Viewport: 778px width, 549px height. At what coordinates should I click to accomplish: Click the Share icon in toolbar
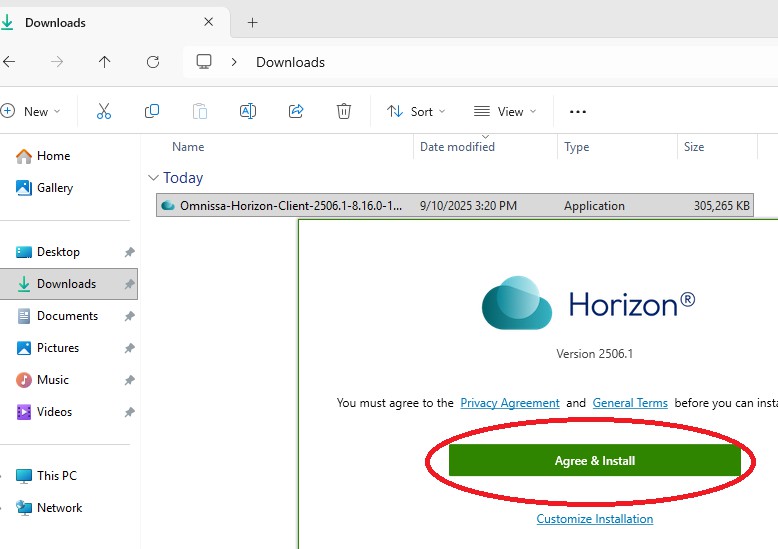296,111
